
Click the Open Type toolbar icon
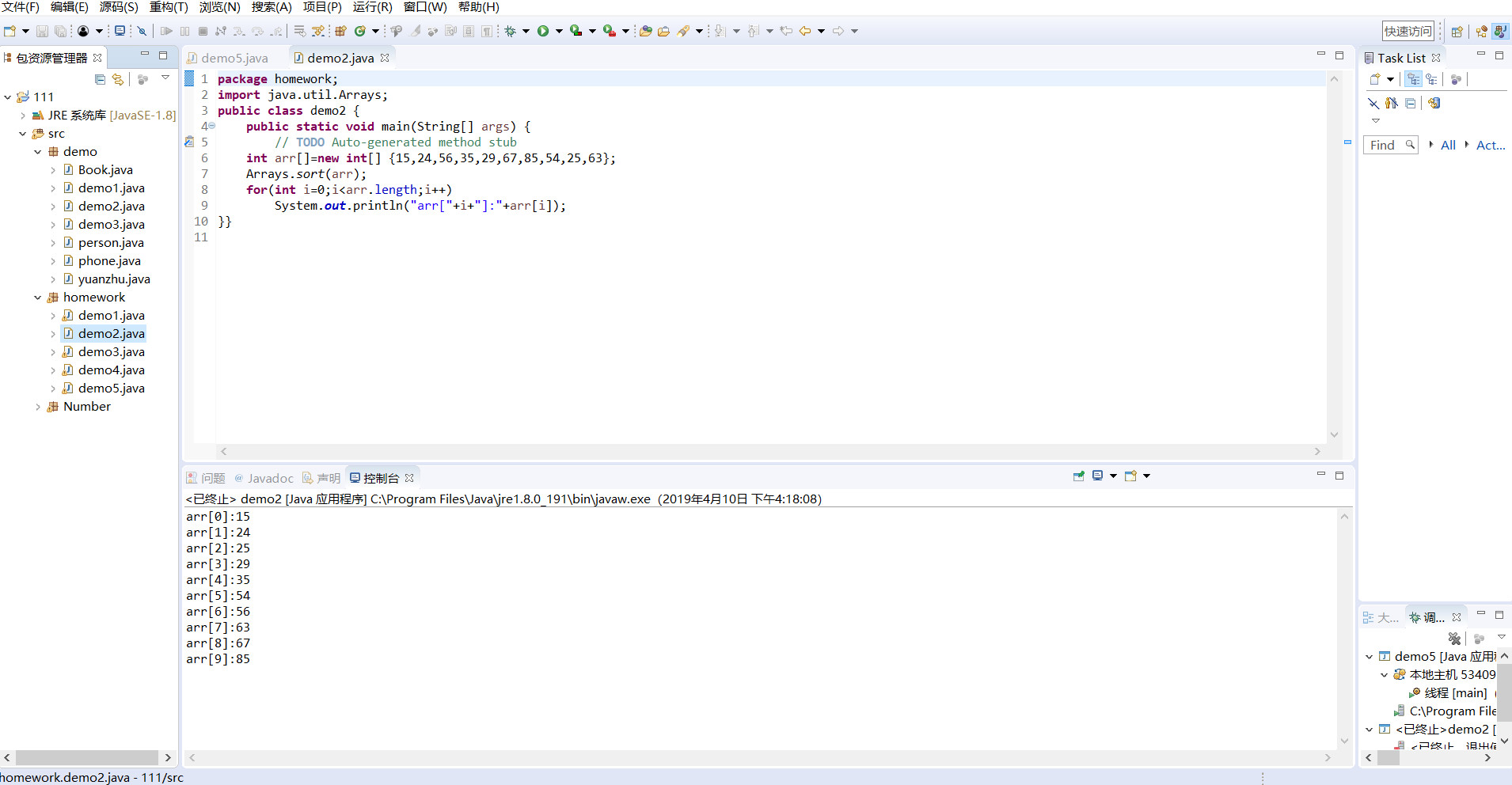(646, 31)
